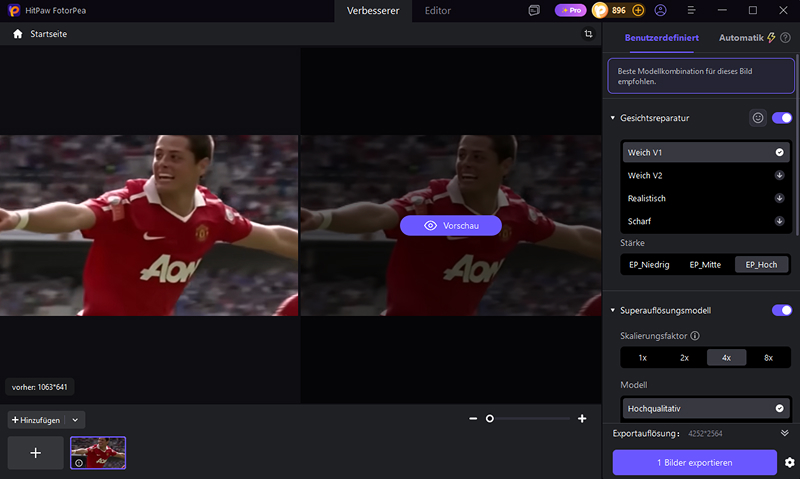
Task: Choose 2x scaling factor
Action: (684, 358)
